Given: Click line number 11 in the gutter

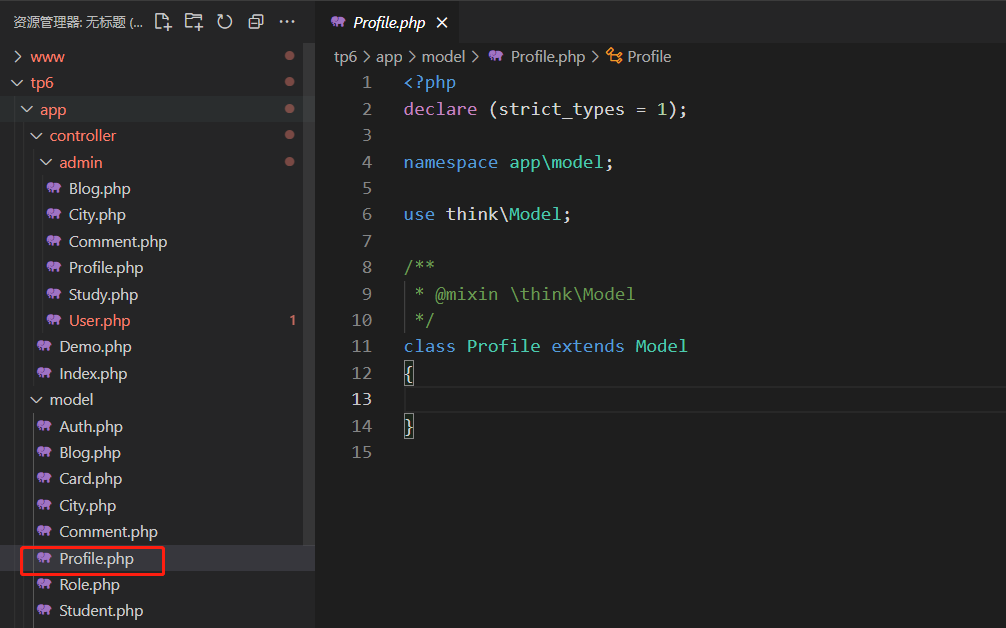Looking at the screenshot, I should (361, 346).
